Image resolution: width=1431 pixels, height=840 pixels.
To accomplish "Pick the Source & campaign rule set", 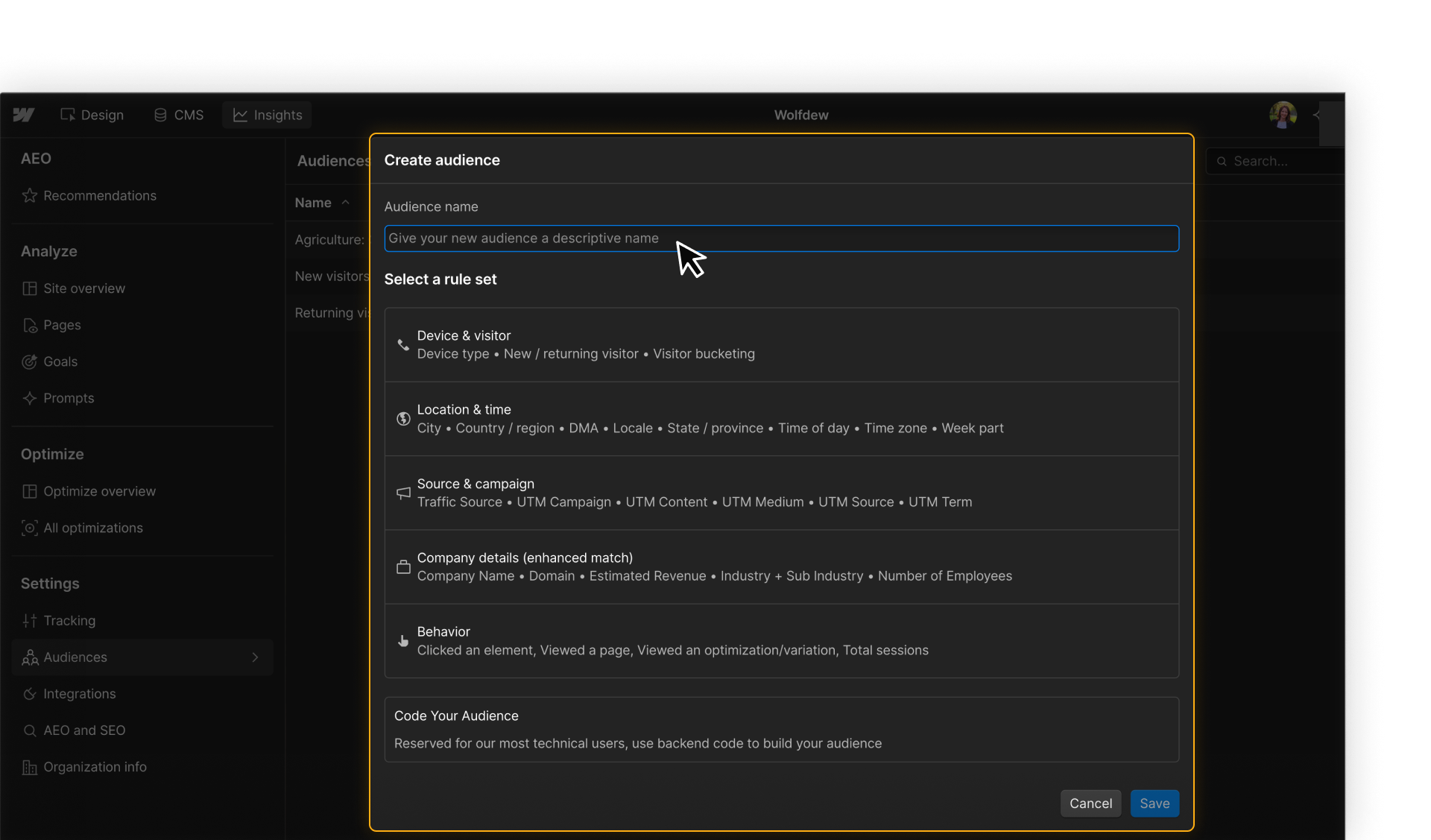I will [x=781, y=493].
